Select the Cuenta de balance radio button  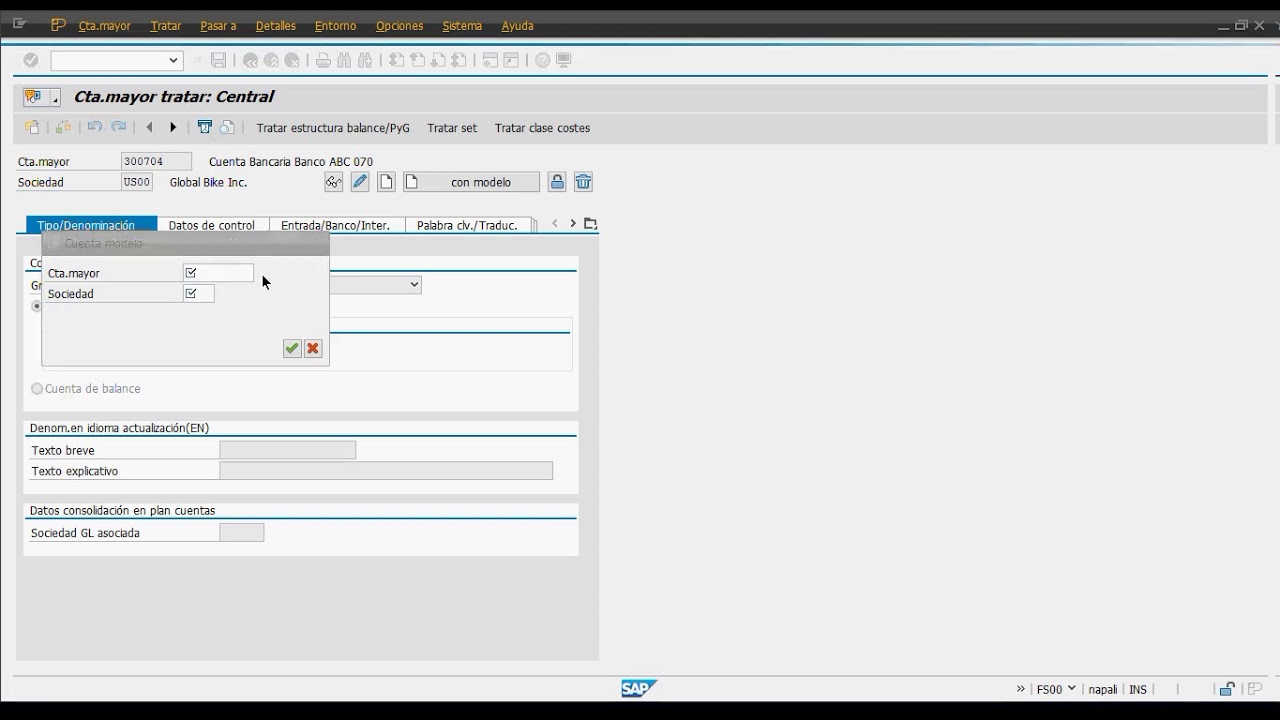pyautogui.click(x=37, y=389)
